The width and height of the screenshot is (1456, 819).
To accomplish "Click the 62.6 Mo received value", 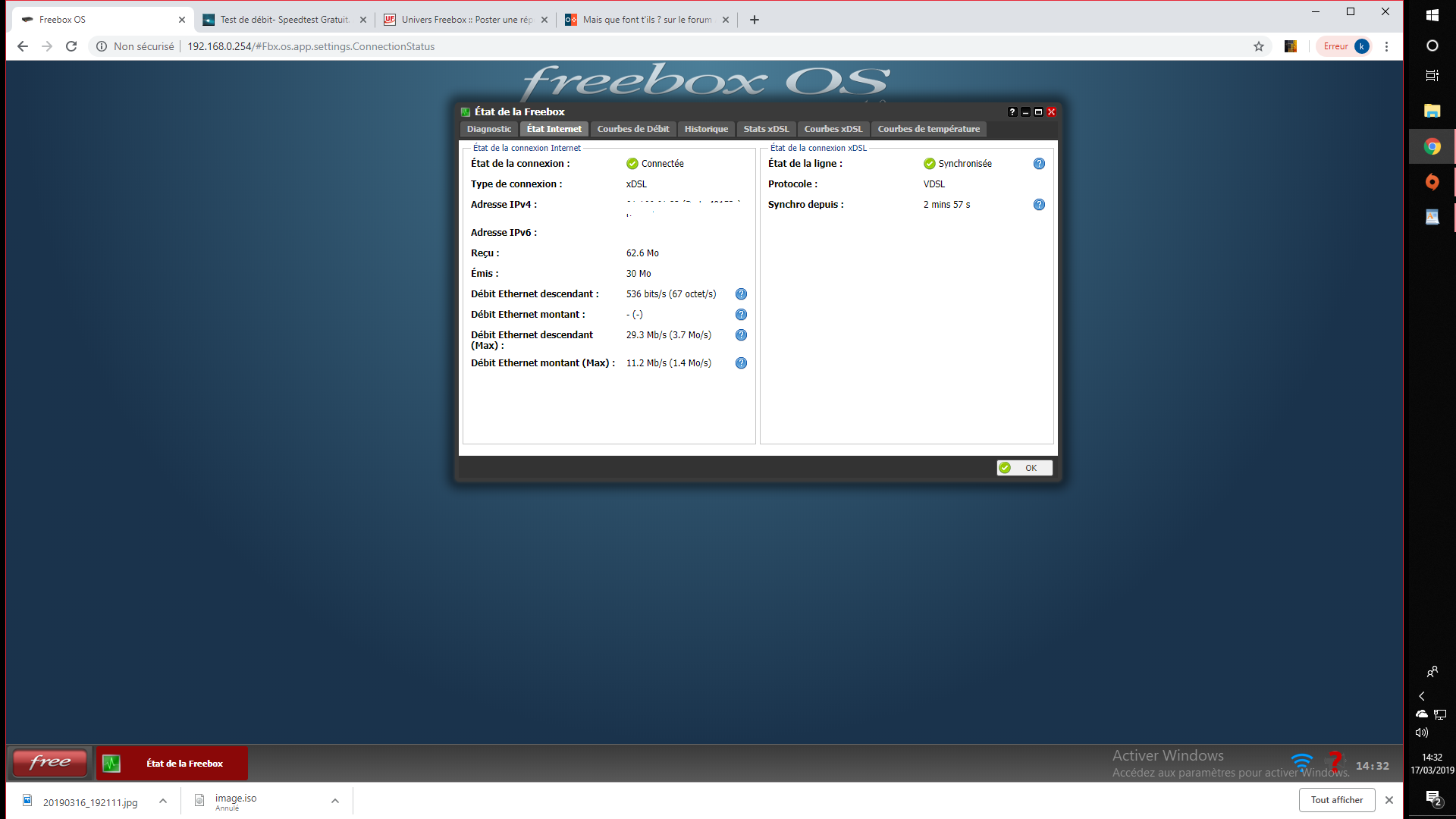I will click(642, 253).
